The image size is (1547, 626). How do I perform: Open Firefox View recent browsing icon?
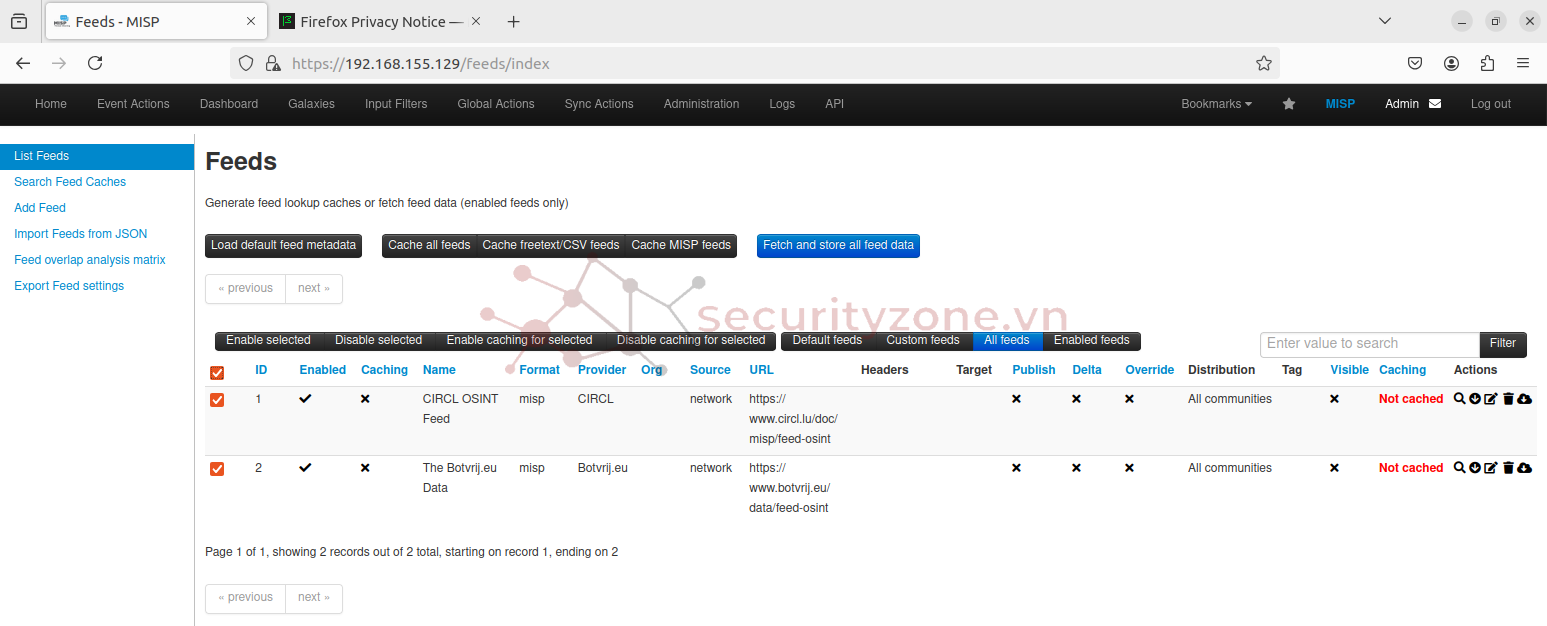19,21
